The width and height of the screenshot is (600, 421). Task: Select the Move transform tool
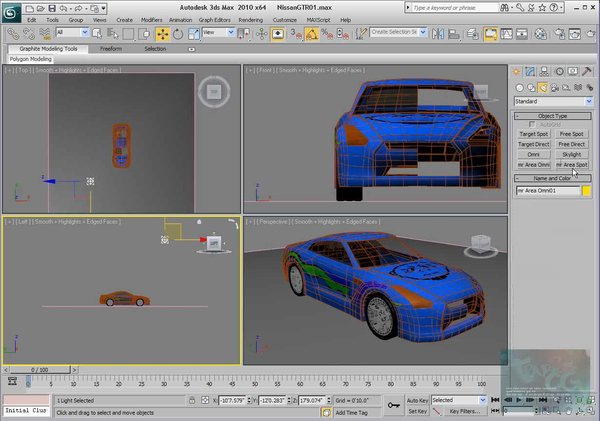click(163, 34)
